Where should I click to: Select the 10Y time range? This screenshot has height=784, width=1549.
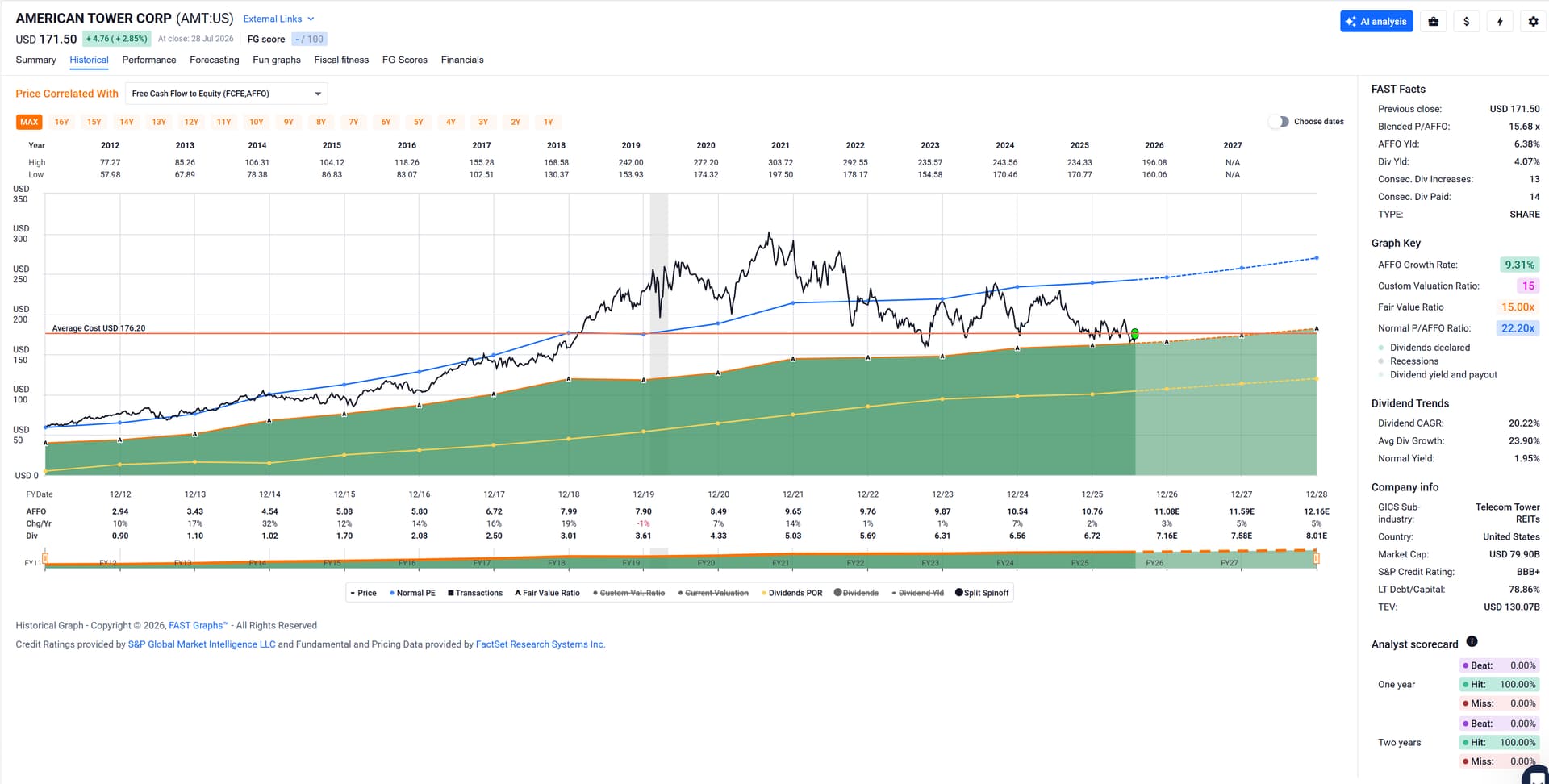(257, 122)
